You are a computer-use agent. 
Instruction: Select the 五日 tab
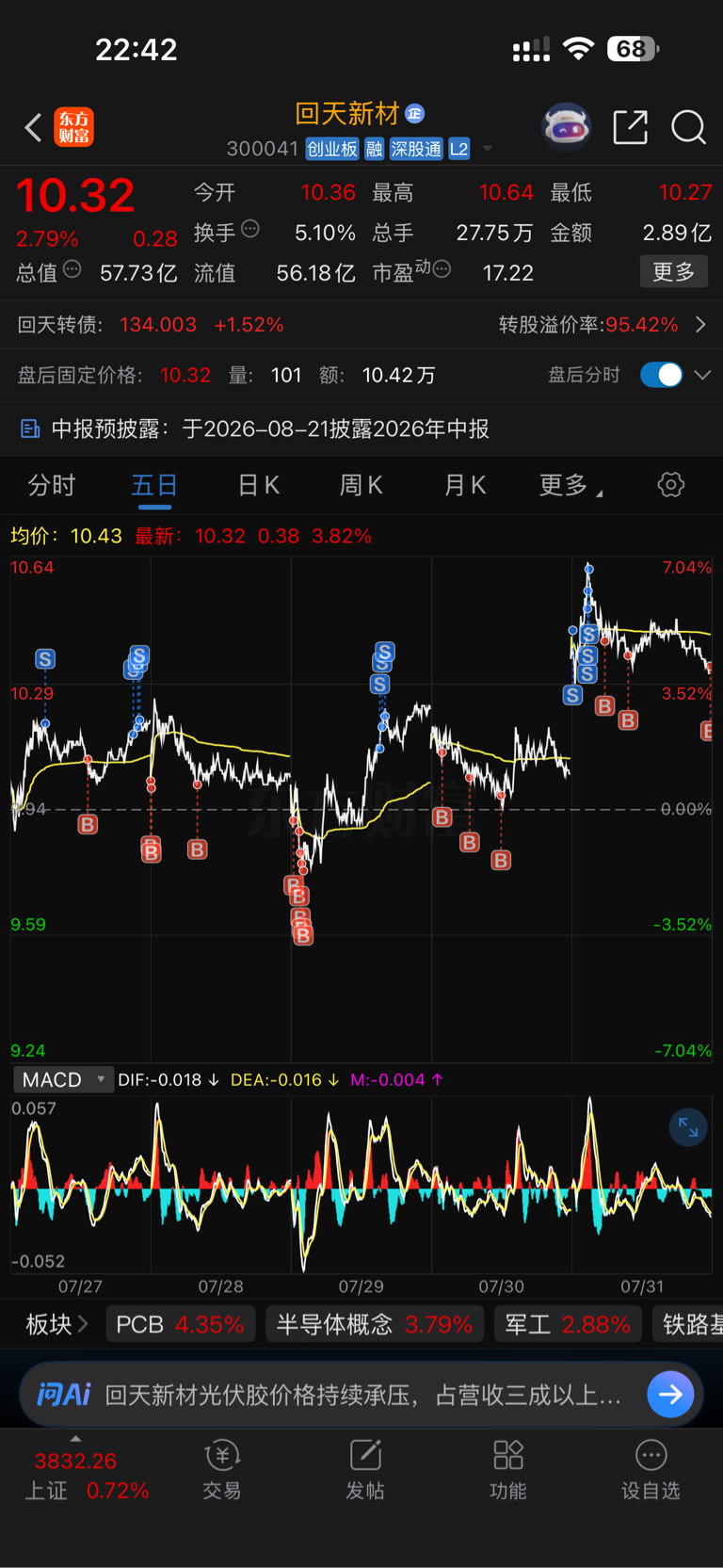tap(154, 485)
